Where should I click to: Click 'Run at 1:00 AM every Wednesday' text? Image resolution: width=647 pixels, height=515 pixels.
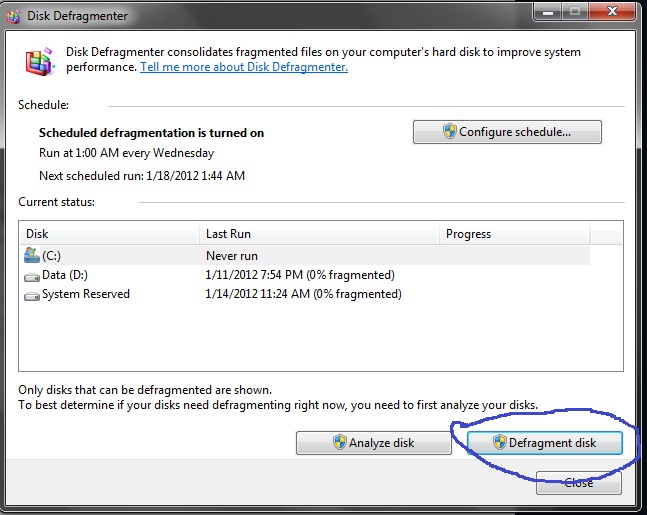coord(127,153)
